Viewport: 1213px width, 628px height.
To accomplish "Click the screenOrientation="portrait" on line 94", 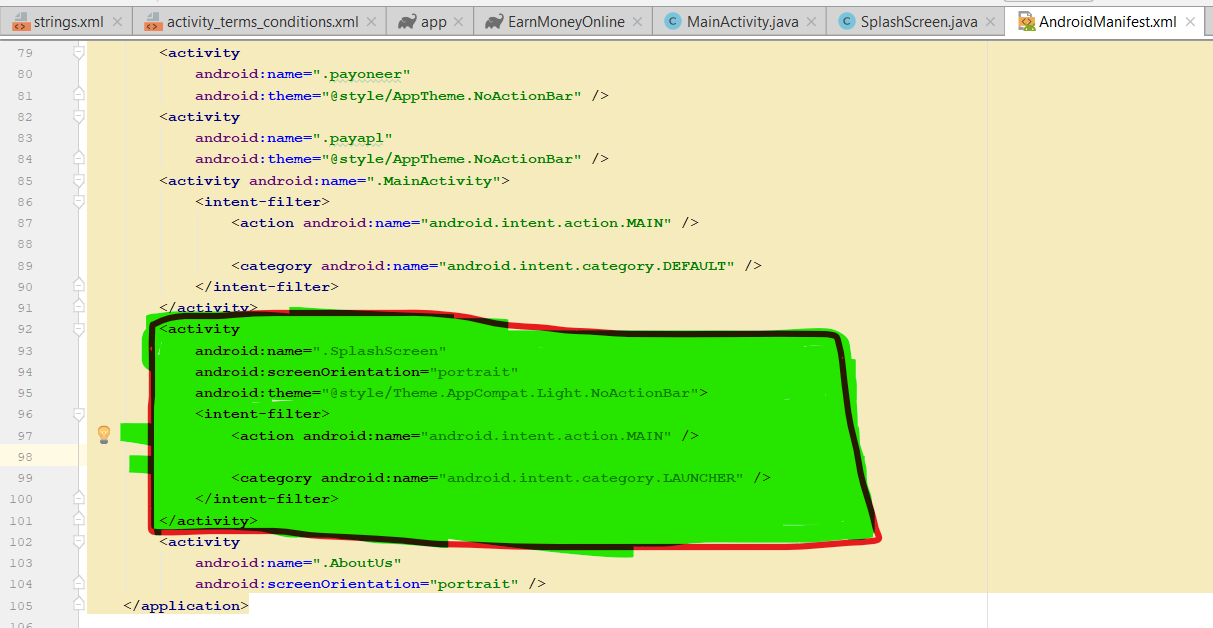I will (x=357, y=372).
